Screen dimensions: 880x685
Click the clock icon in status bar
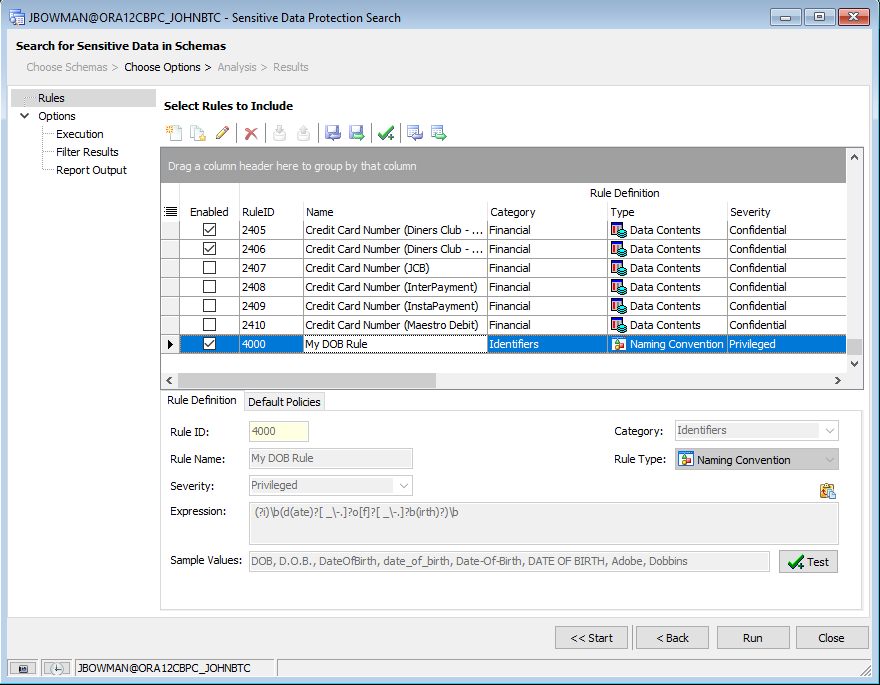(x=57, y=669)
